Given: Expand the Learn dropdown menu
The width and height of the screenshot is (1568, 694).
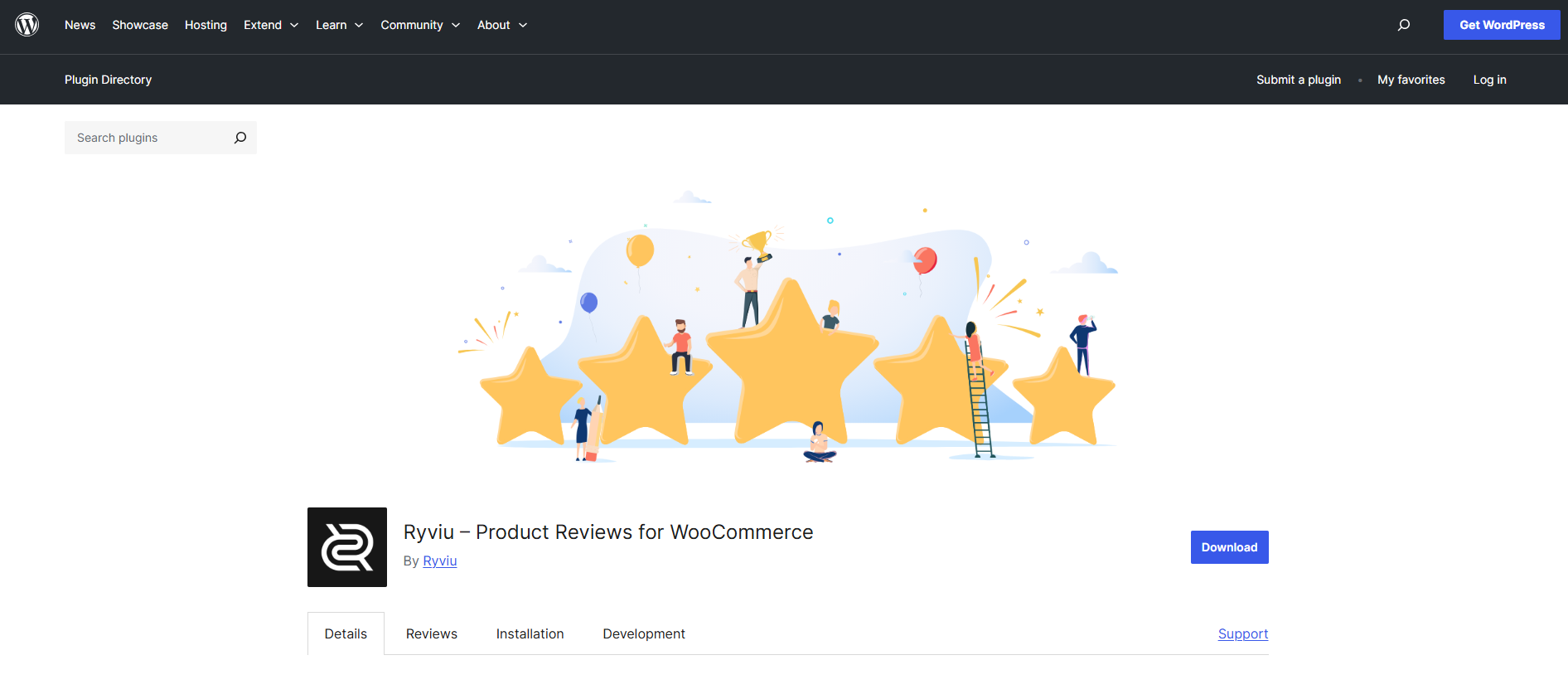Looking at the screenshot, I should [x=339, y=25].
